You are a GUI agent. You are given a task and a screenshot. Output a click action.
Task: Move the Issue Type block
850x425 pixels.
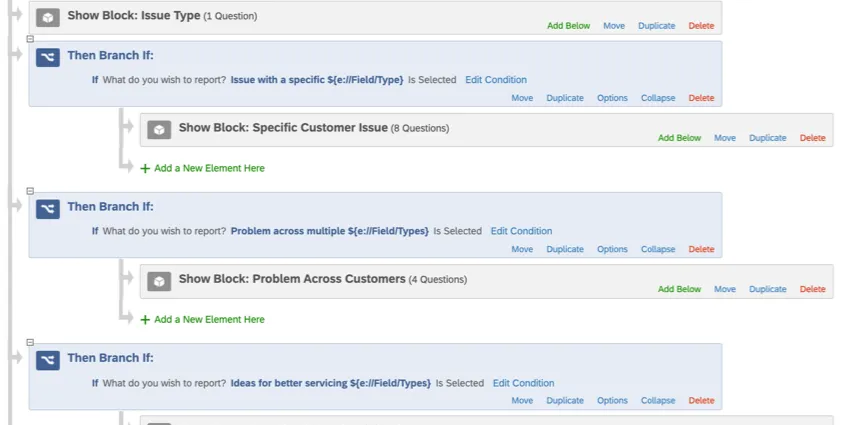614,26
